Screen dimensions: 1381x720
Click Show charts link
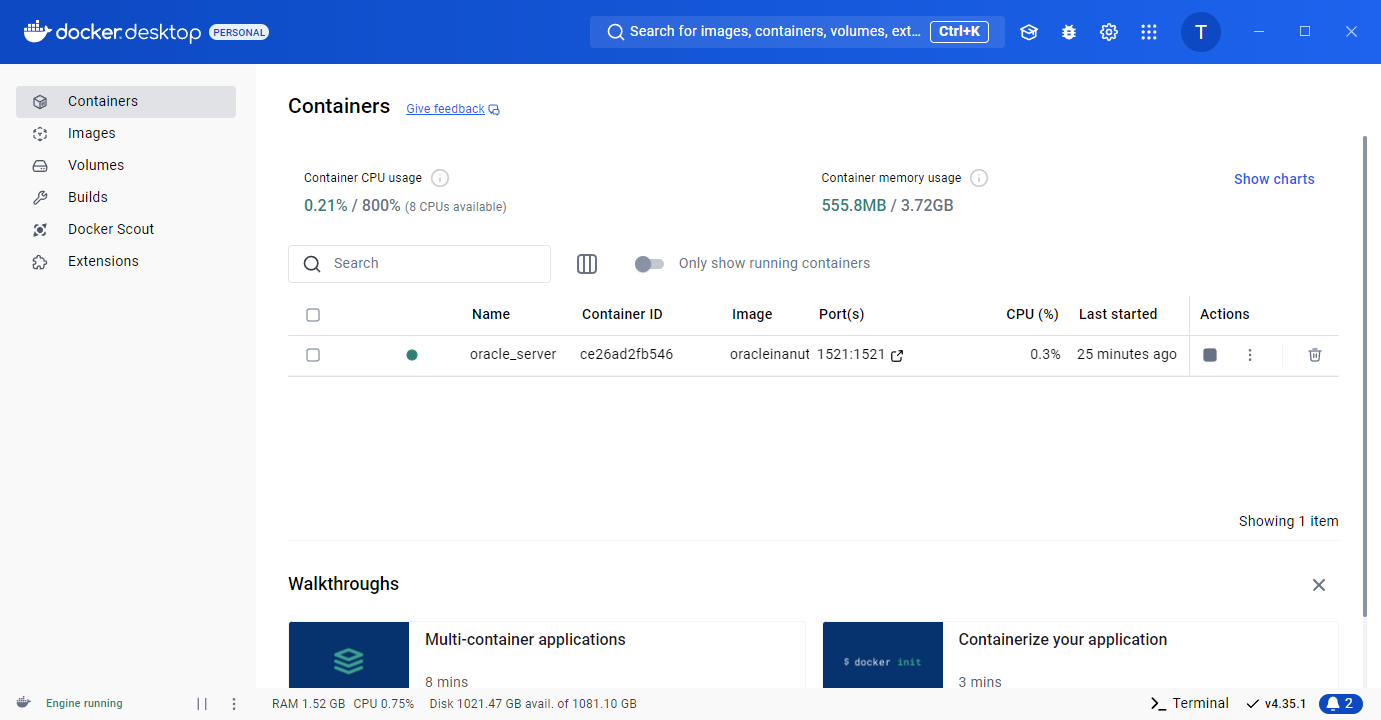[1274, 179]
